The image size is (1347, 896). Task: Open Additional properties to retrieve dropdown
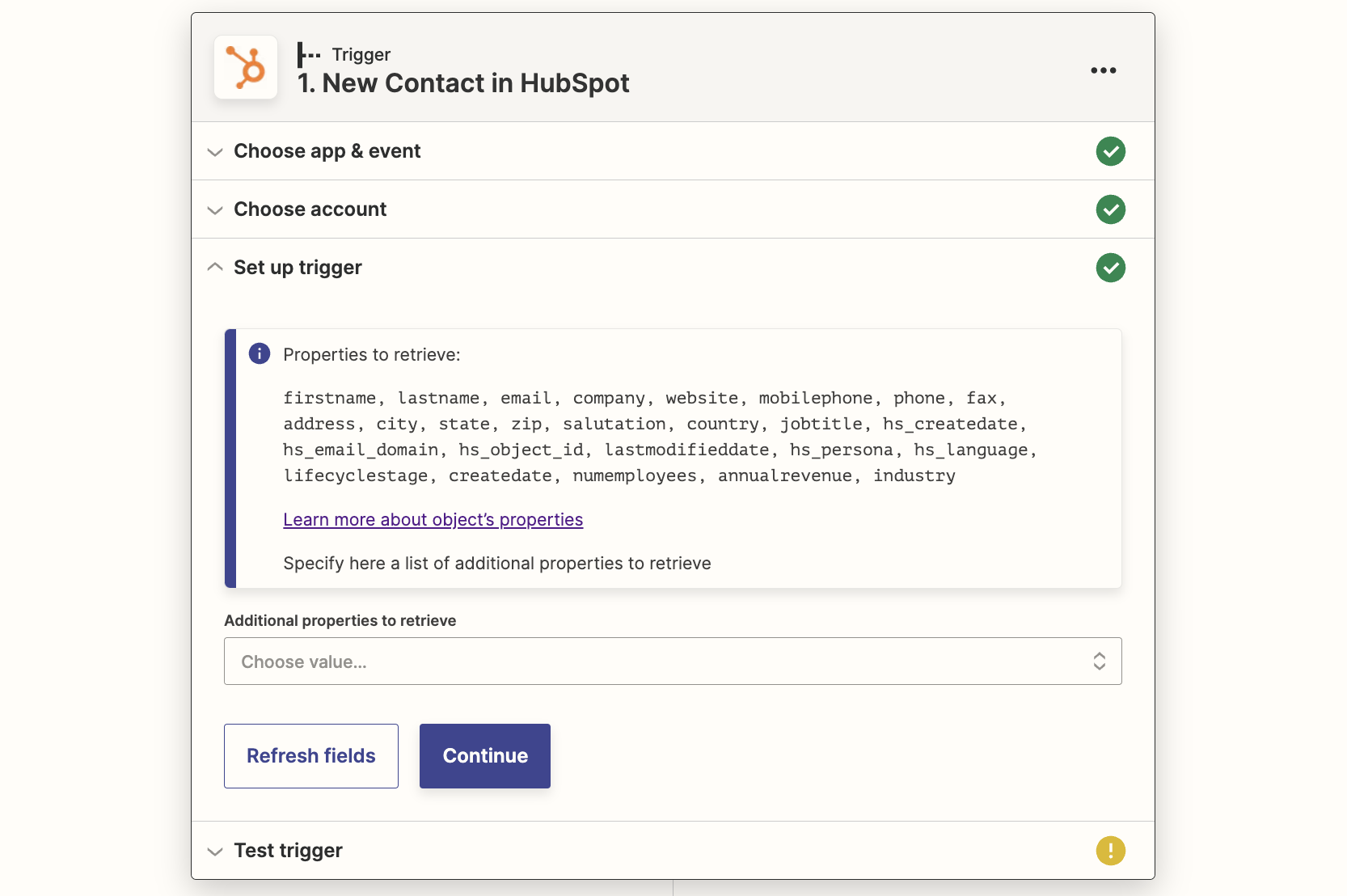coord(663,661)
